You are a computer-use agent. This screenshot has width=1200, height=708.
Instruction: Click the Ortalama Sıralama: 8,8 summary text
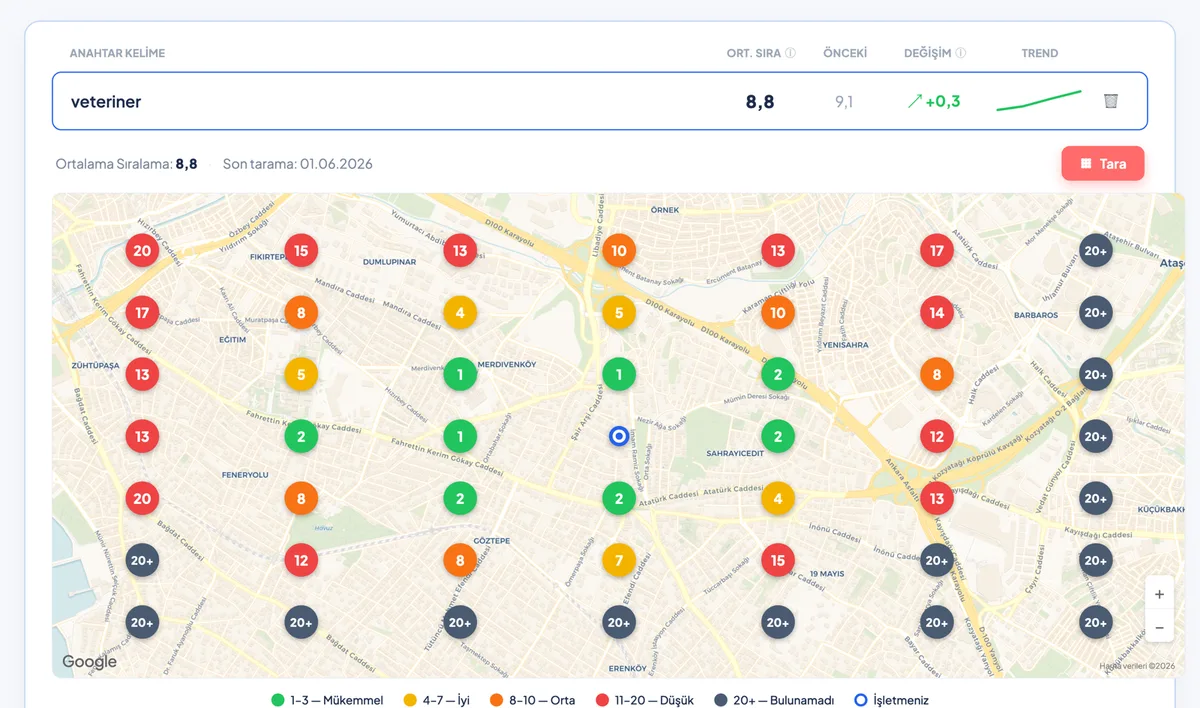(x=126, y=163)
